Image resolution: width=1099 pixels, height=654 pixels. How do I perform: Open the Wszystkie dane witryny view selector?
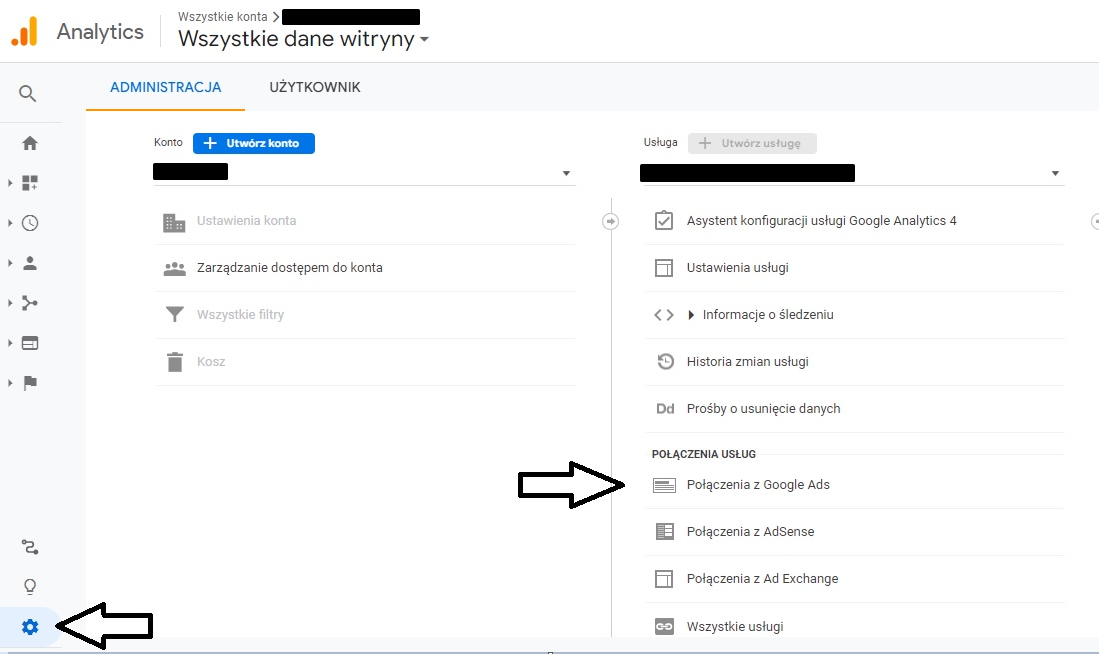pyautogui.click(x=304, y=40)
